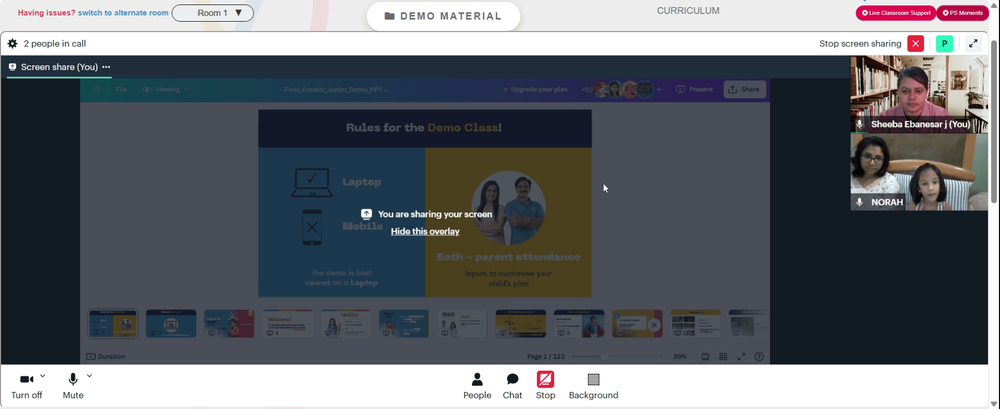Click the red X stop sharing icon

tap(916, 44)
